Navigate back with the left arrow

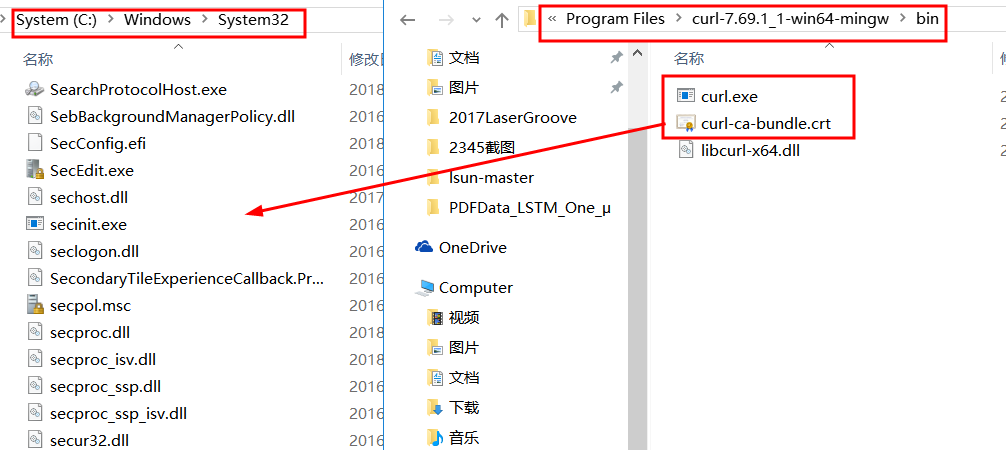click(x=407, y=20)
